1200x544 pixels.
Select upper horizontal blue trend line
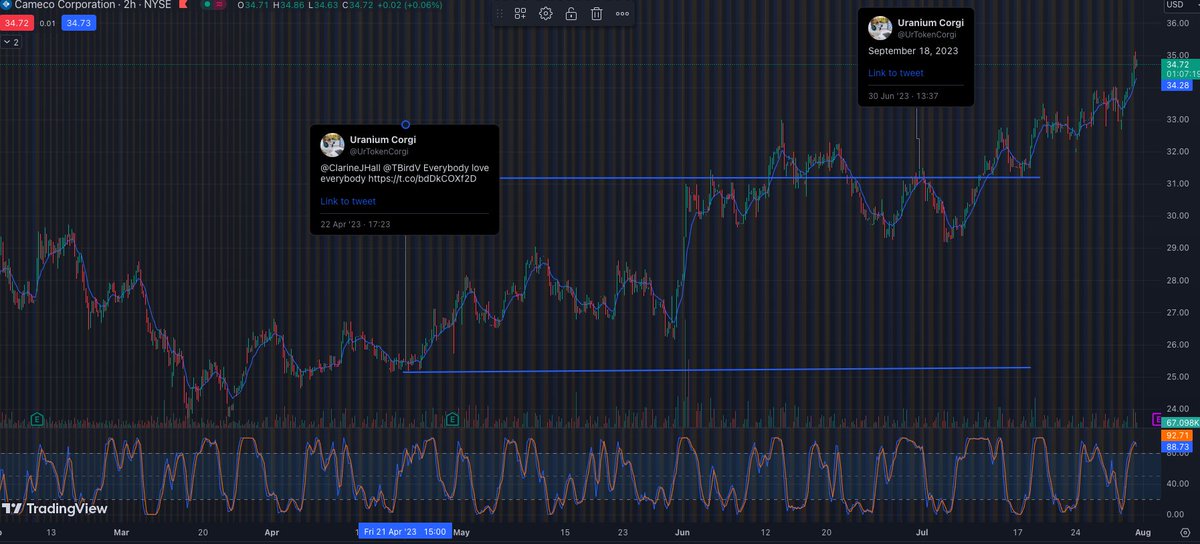tap(770, 178)
